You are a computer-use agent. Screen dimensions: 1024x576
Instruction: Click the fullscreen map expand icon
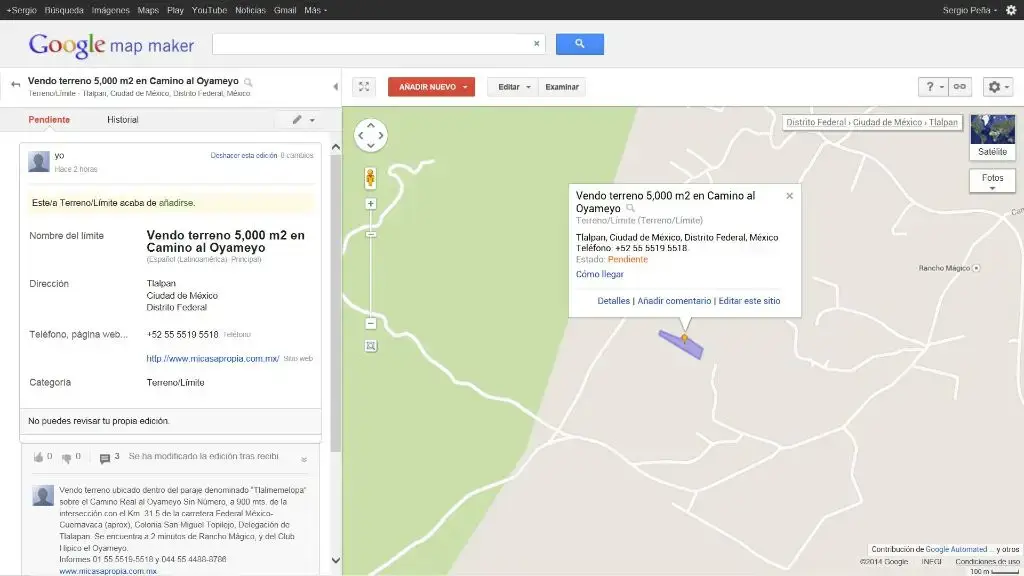tap(364, 87)
